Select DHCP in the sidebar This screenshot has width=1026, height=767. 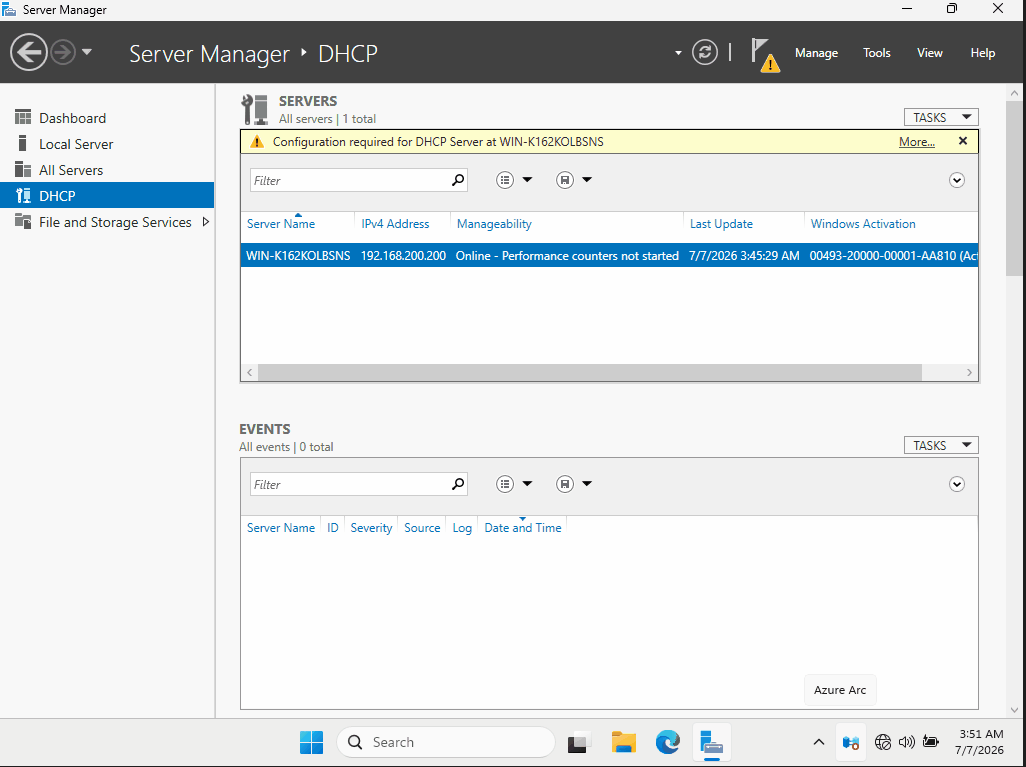pyautogui.click(x=107, y=196)
